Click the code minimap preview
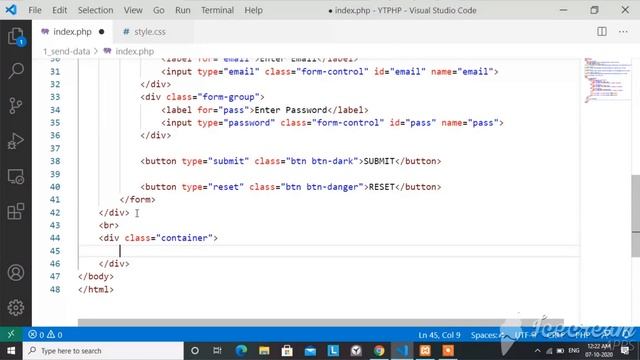Image resolution: width=640 pixels, height=360 pixels. (x=606, y=80)
